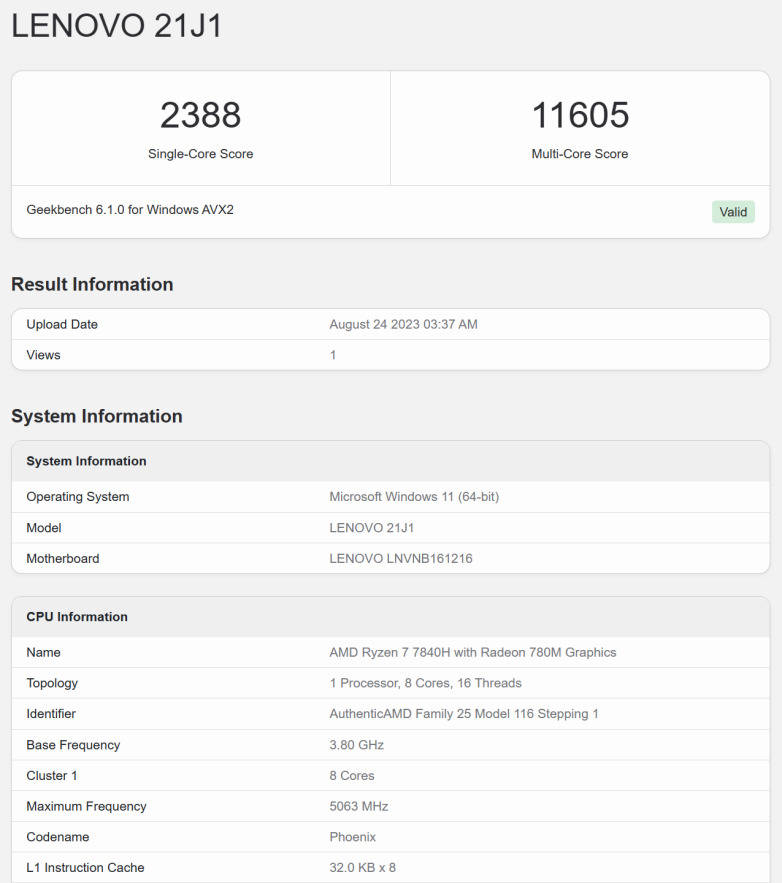The width and height of the screenshot is (782, 883).
Task: Click the LENOVO 21J1 page title
Action: [117, 26]
